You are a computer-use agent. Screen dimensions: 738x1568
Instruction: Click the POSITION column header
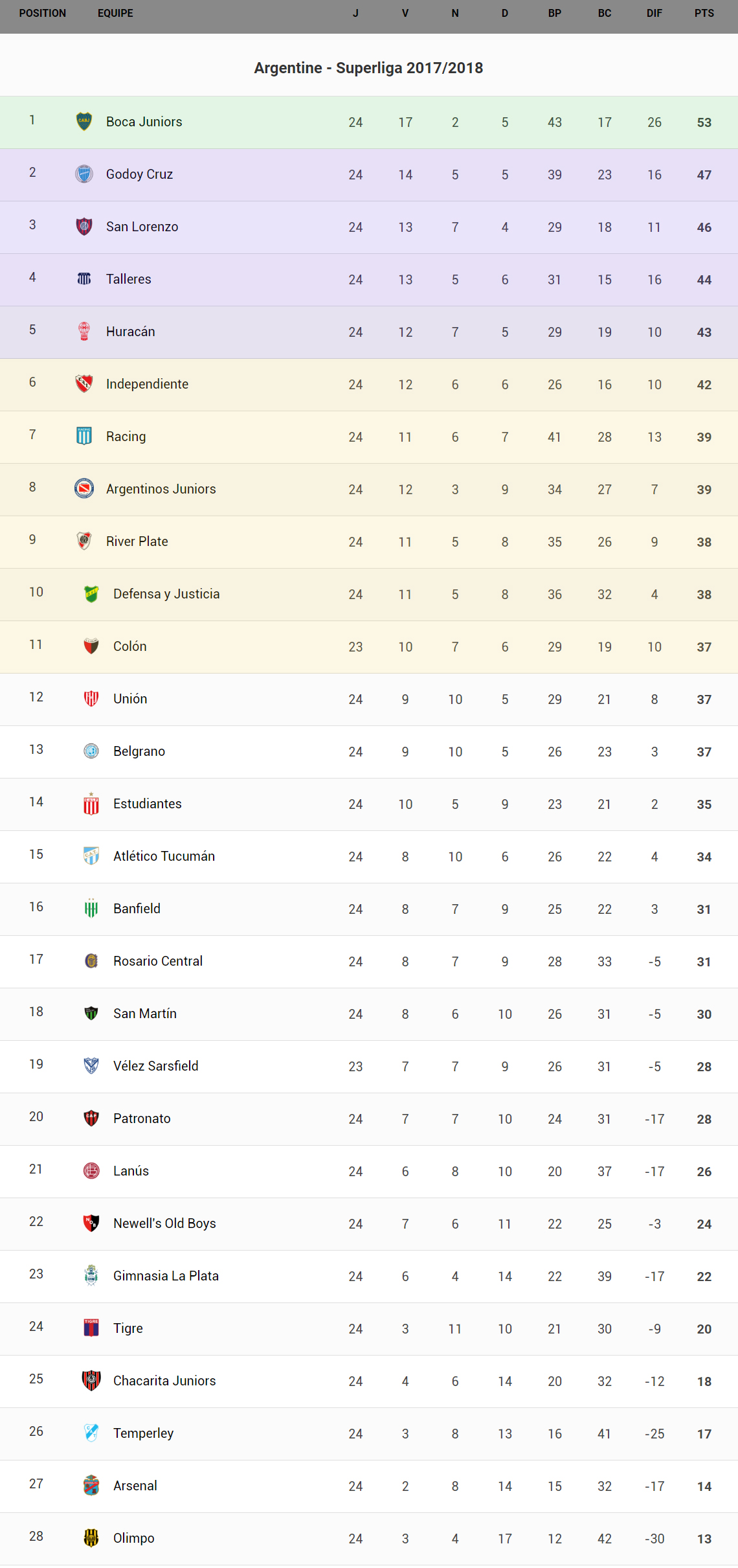(43, 14)
